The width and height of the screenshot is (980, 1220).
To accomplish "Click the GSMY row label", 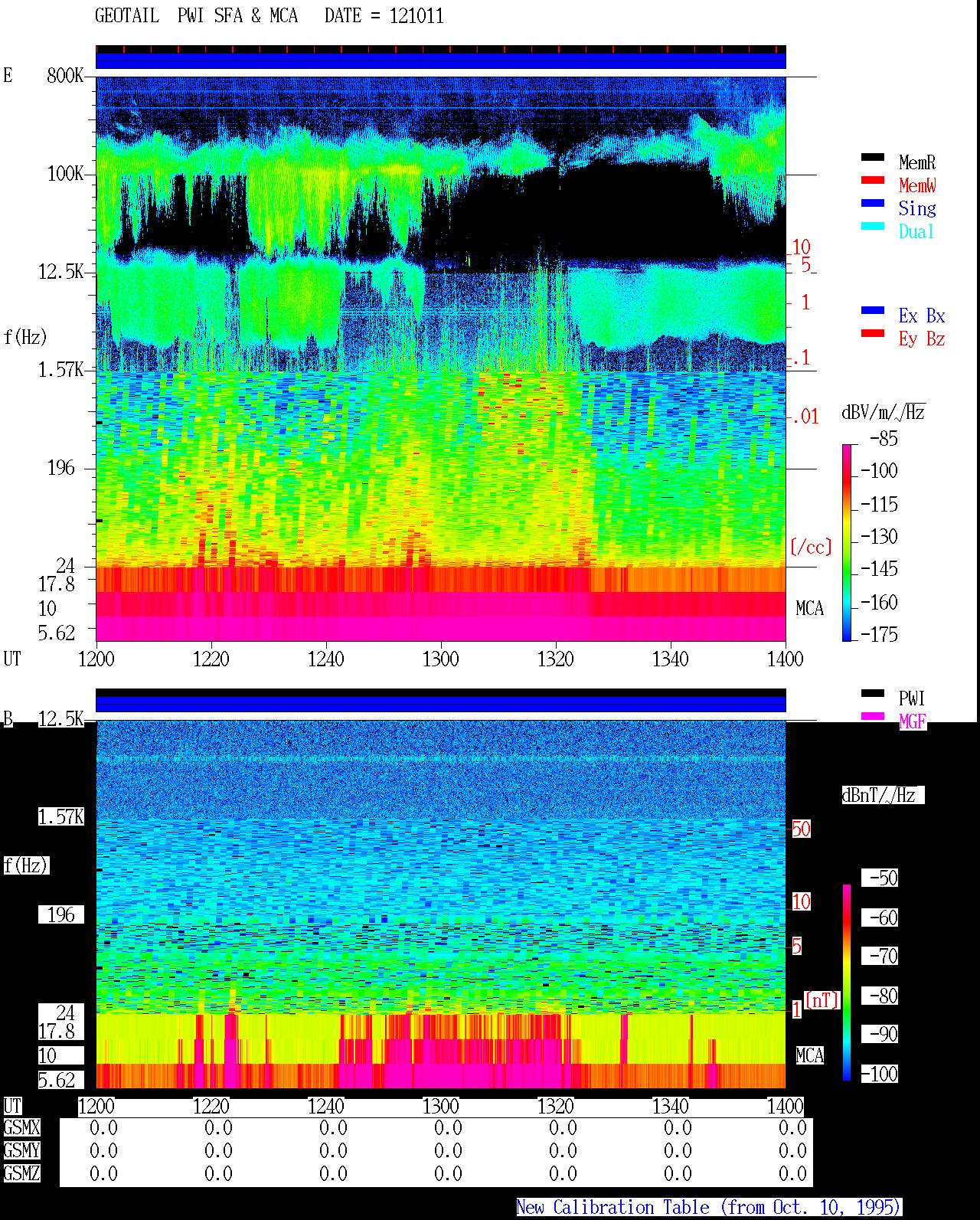I will 21,1150.
